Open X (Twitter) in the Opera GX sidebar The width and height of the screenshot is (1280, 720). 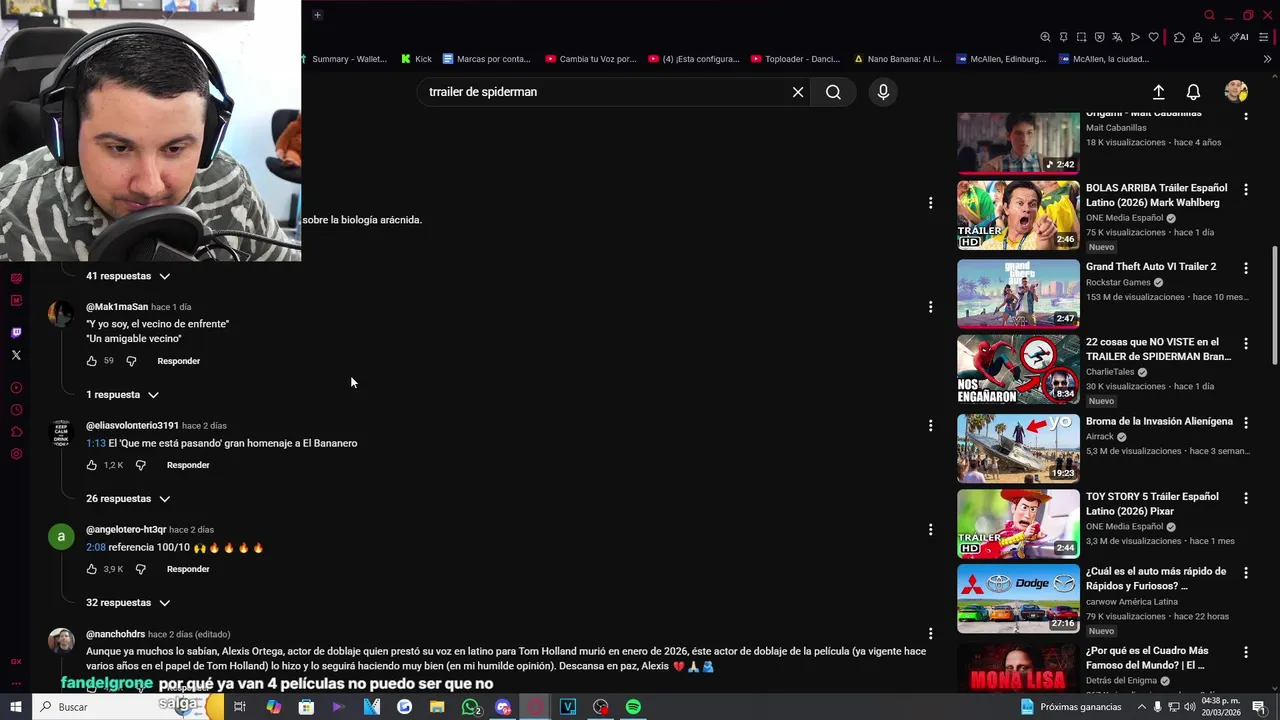click(16, 355)
